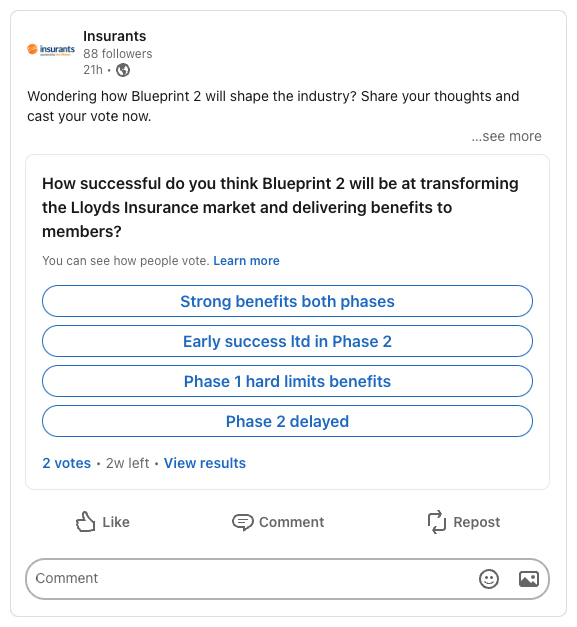This screenshot has height=627, width=577.
Task: Expand the post with ...see more
Action: click(506, 136)
